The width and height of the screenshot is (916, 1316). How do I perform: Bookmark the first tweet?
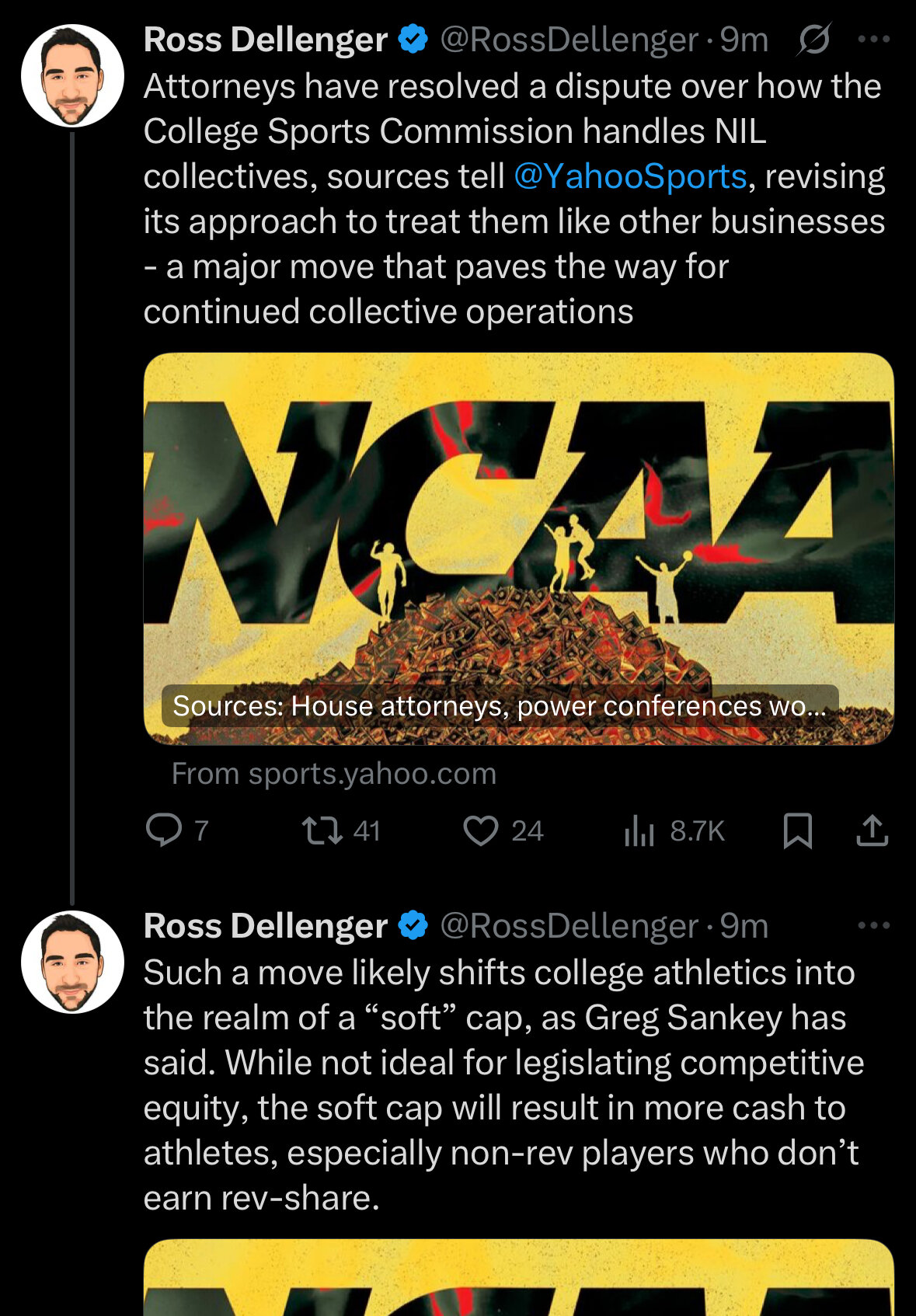pos(797,830)
